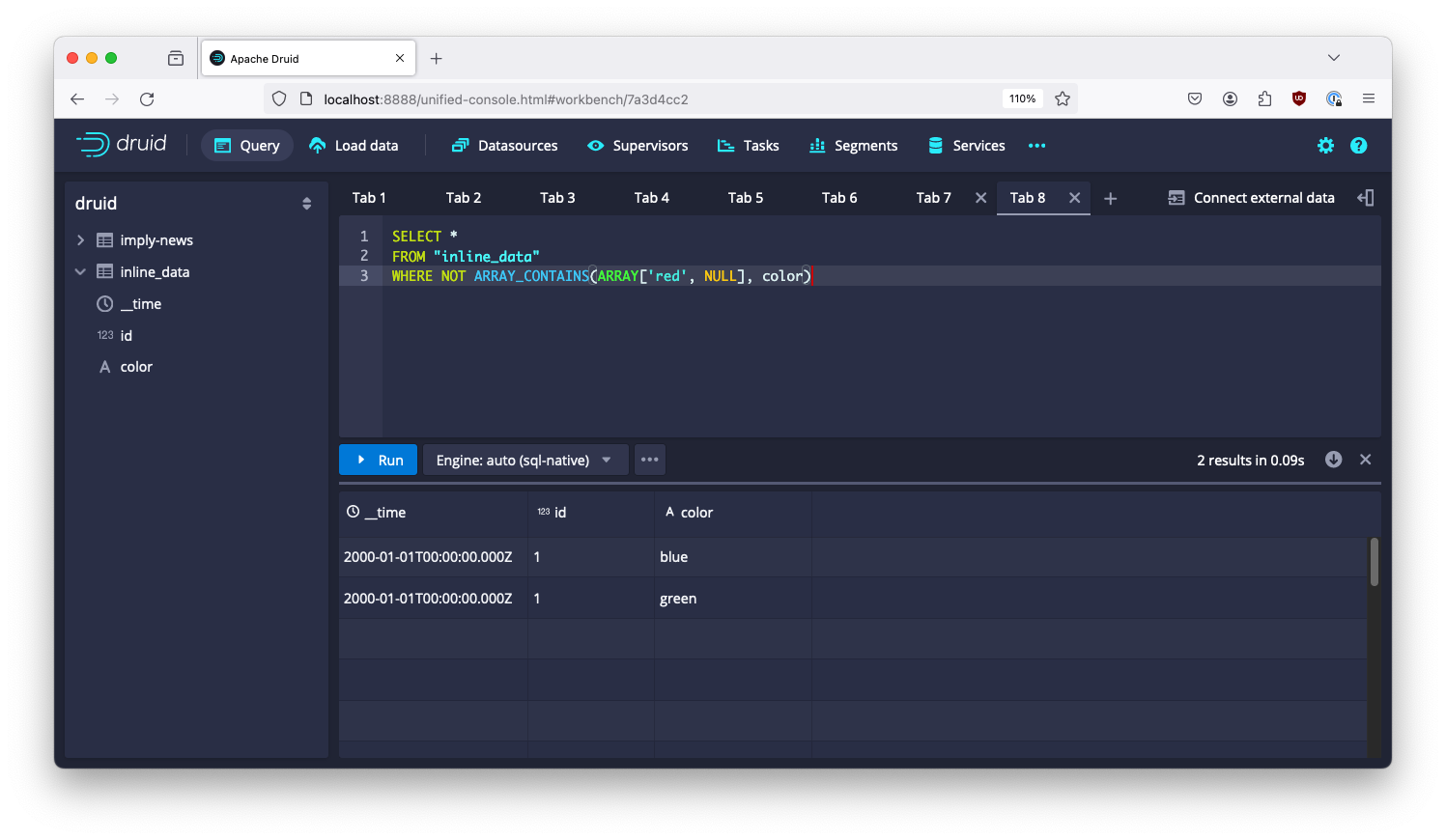1446x840 pixels.
Task: Run the current SQL query
Action: pos(378,460)
